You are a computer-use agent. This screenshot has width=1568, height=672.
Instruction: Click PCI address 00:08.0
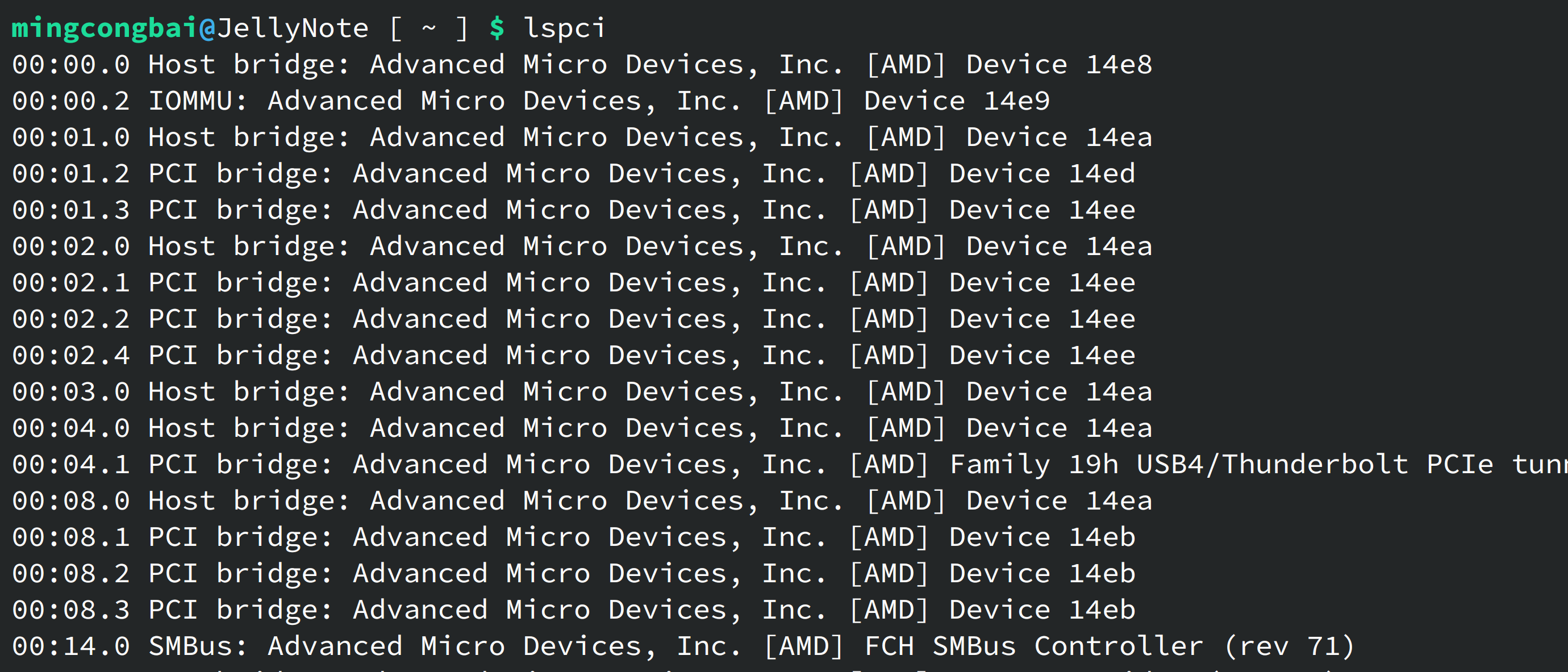point(71,501)
